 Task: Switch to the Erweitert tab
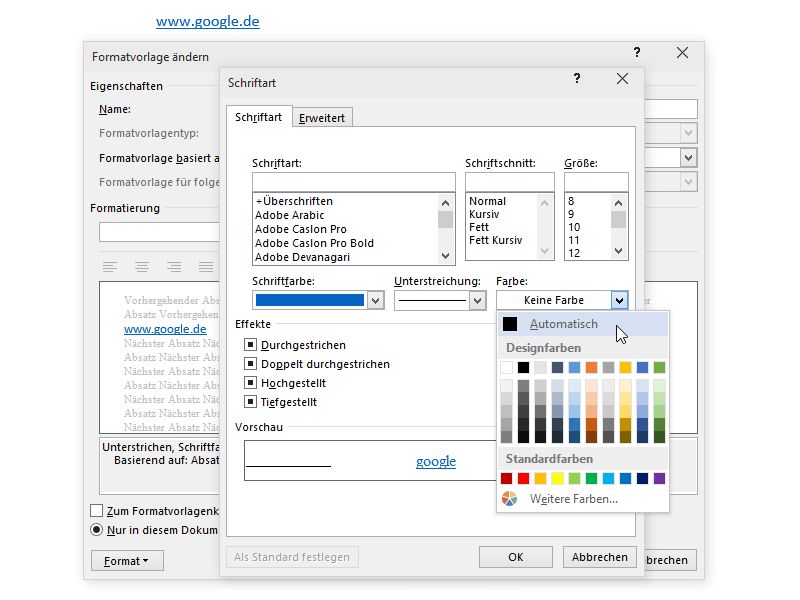pyautogui.click(x=322, y=118)
